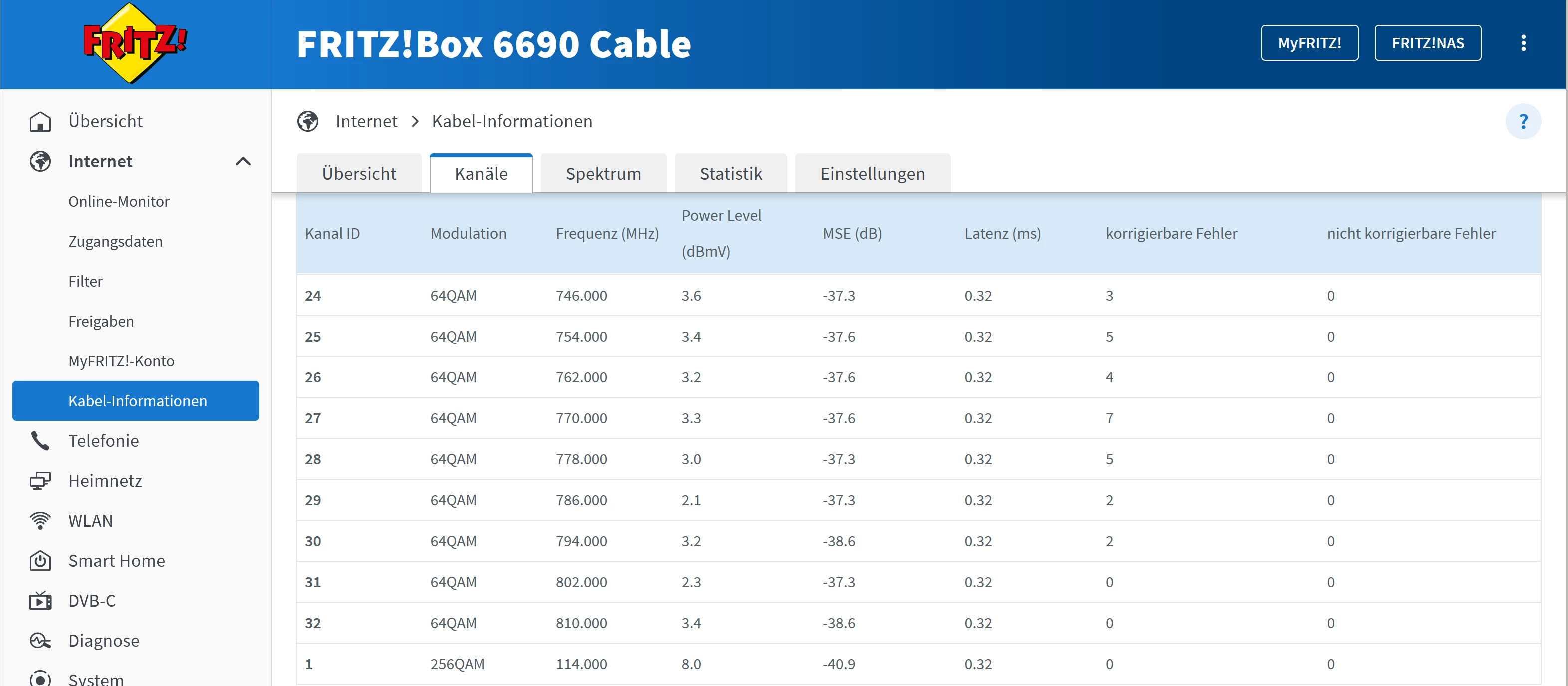
Task: Click the Smart Home power icon
Action: coord(40,561)
